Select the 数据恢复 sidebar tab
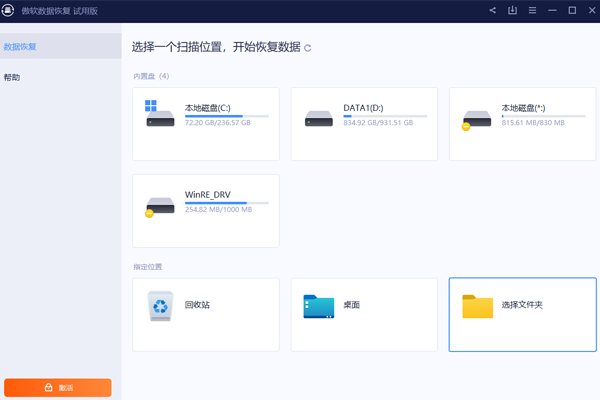This screenshot has height=400, width=600. (20, 47)
